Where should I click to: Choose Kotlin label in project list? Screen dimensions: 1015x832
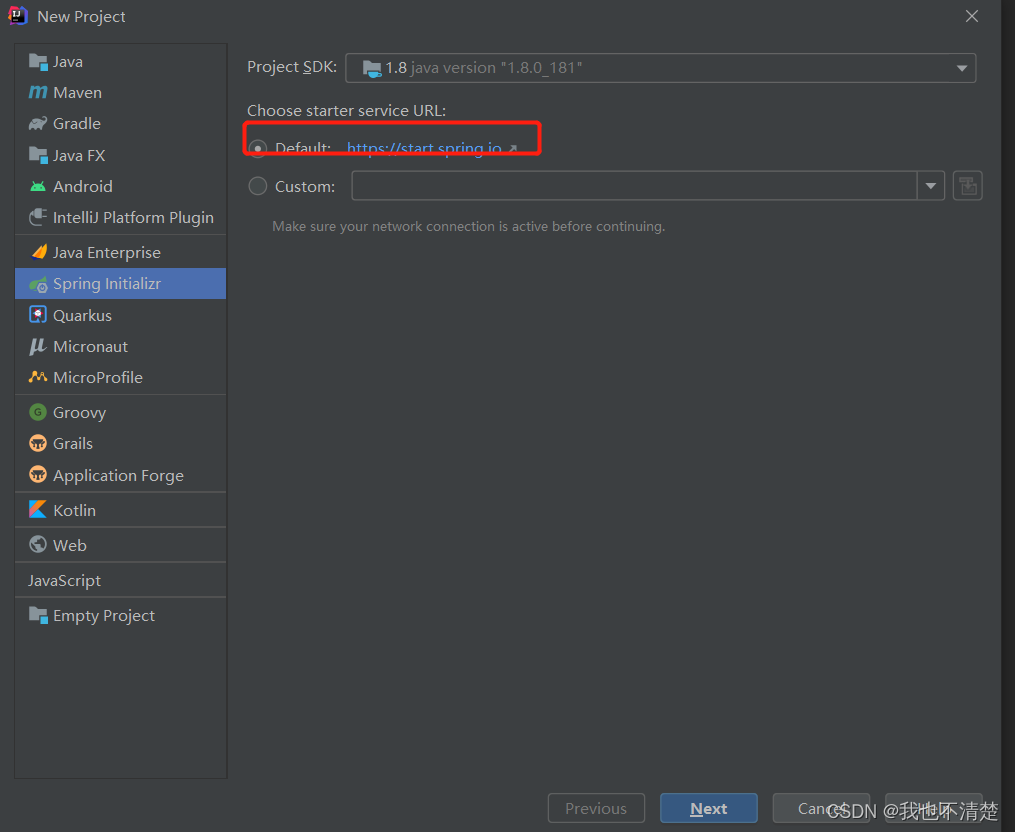(74, 510)
